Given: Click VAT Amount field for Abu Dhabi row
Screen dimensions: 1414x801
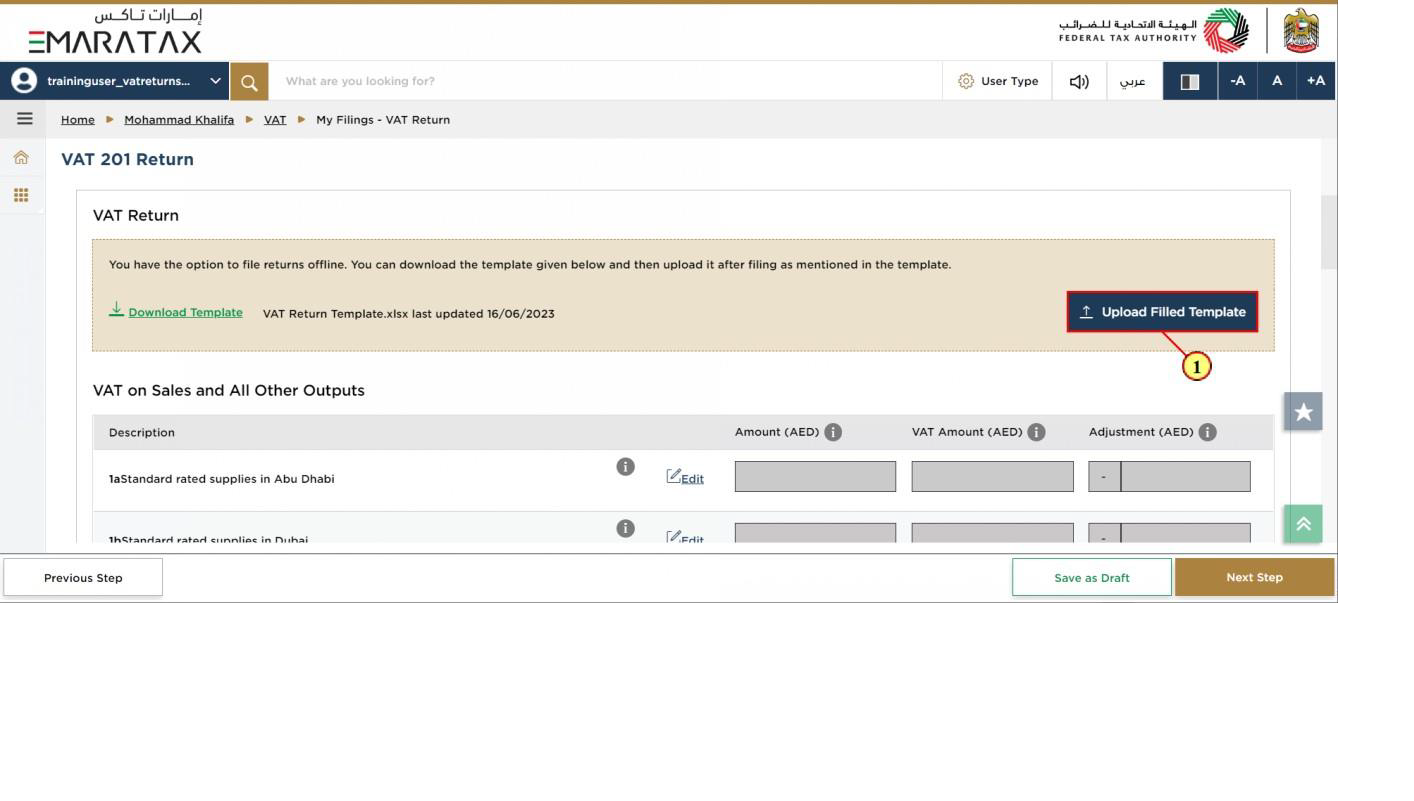Looking at the screenshot, I should tap(992, 477).
